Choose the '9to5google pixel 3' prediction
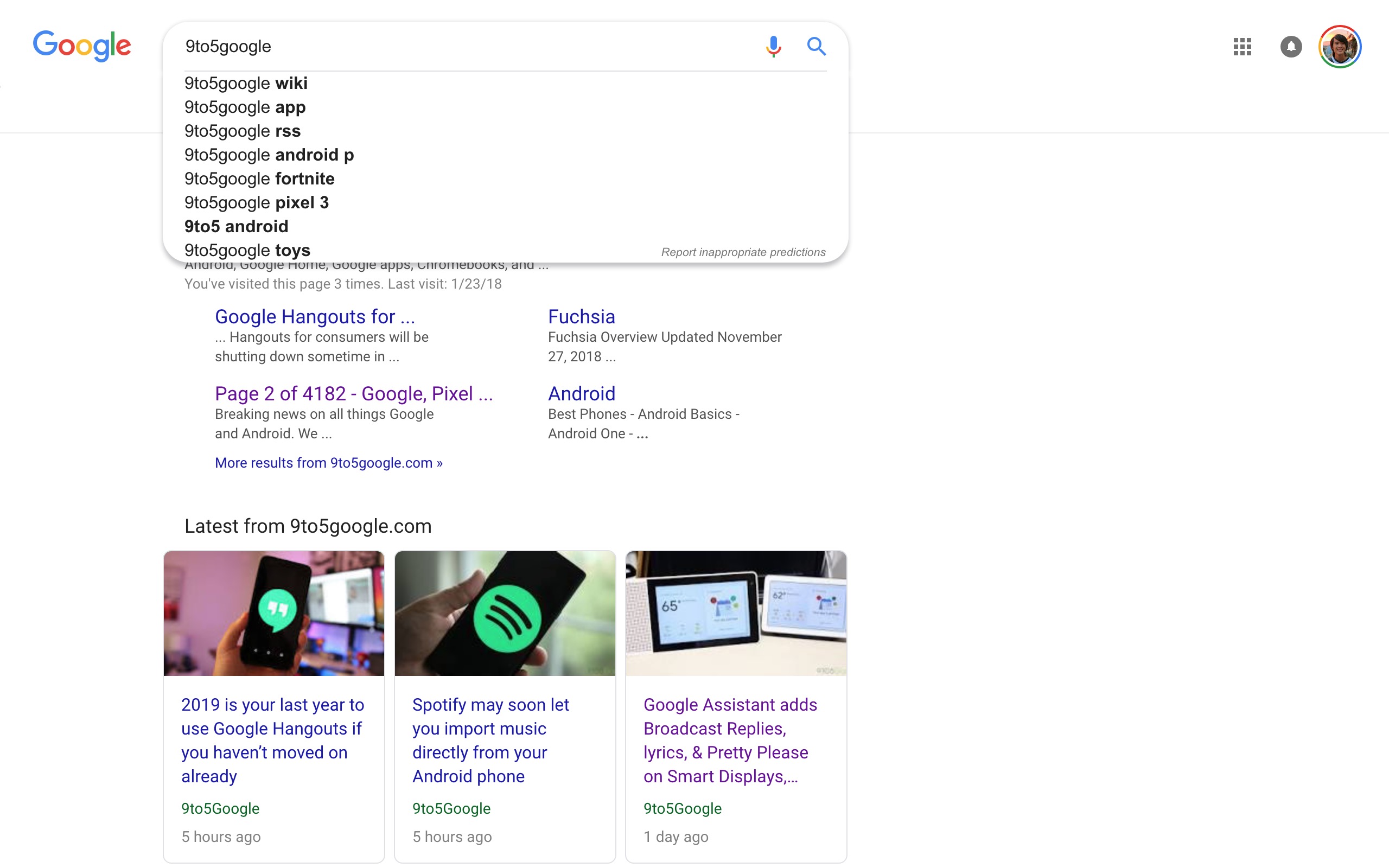 pos(256,202)
